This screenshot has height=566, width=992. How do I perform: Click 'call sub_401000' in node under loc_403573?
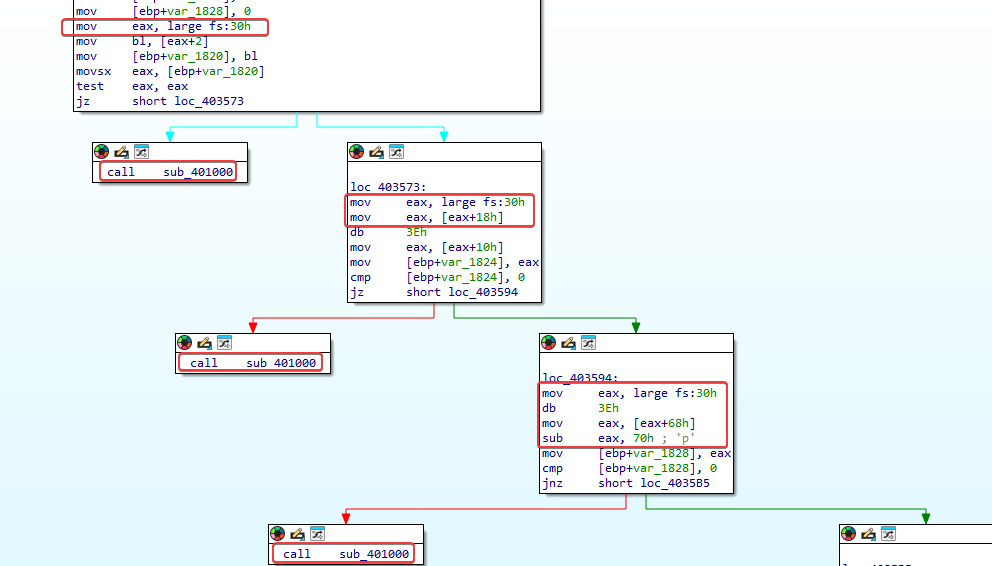252,363
